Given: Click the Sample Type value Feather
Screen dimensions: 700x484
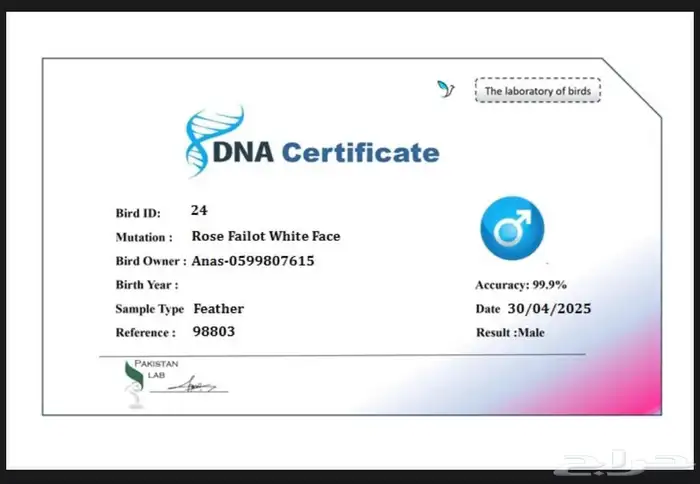Looking at the screenshot, I should (x=218, y=309).
